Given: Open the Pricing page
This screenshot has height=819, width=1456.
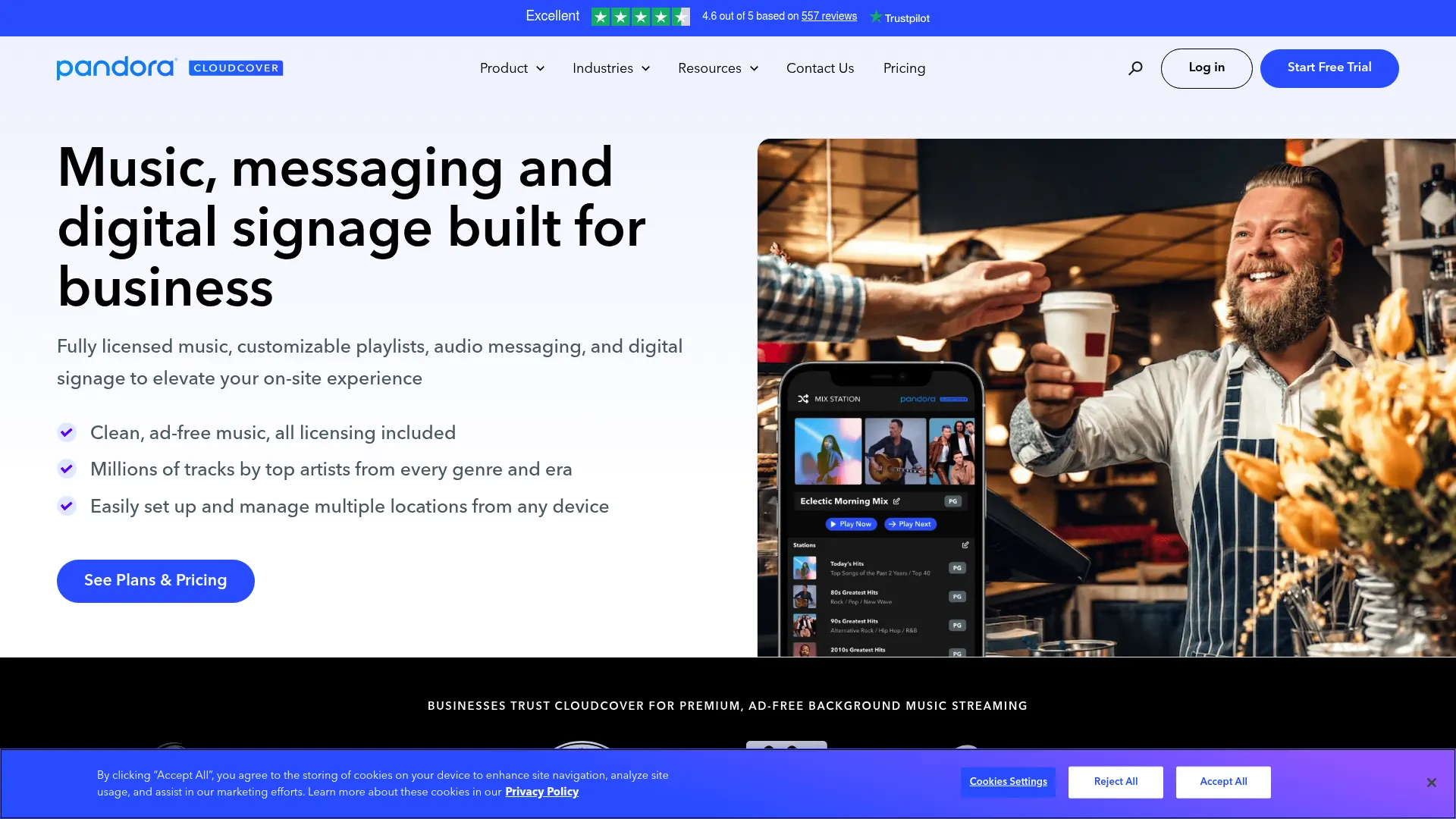Looking at the screenshot, I should [x=904, y=68].
